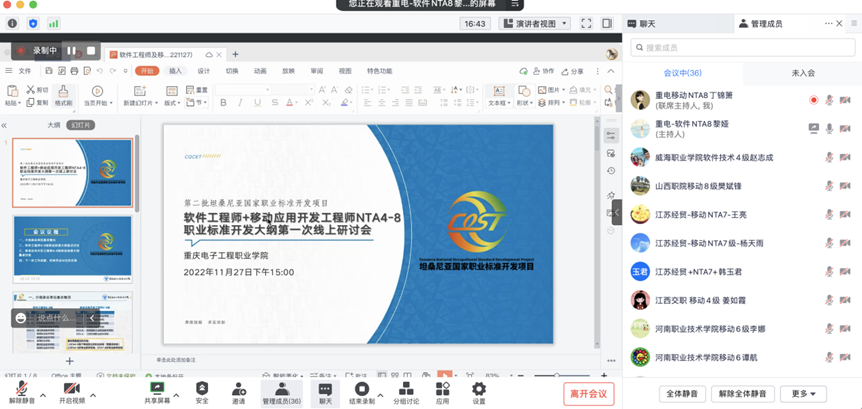
Task: Stop recording with 结束录制
Action: pos(361,393)
